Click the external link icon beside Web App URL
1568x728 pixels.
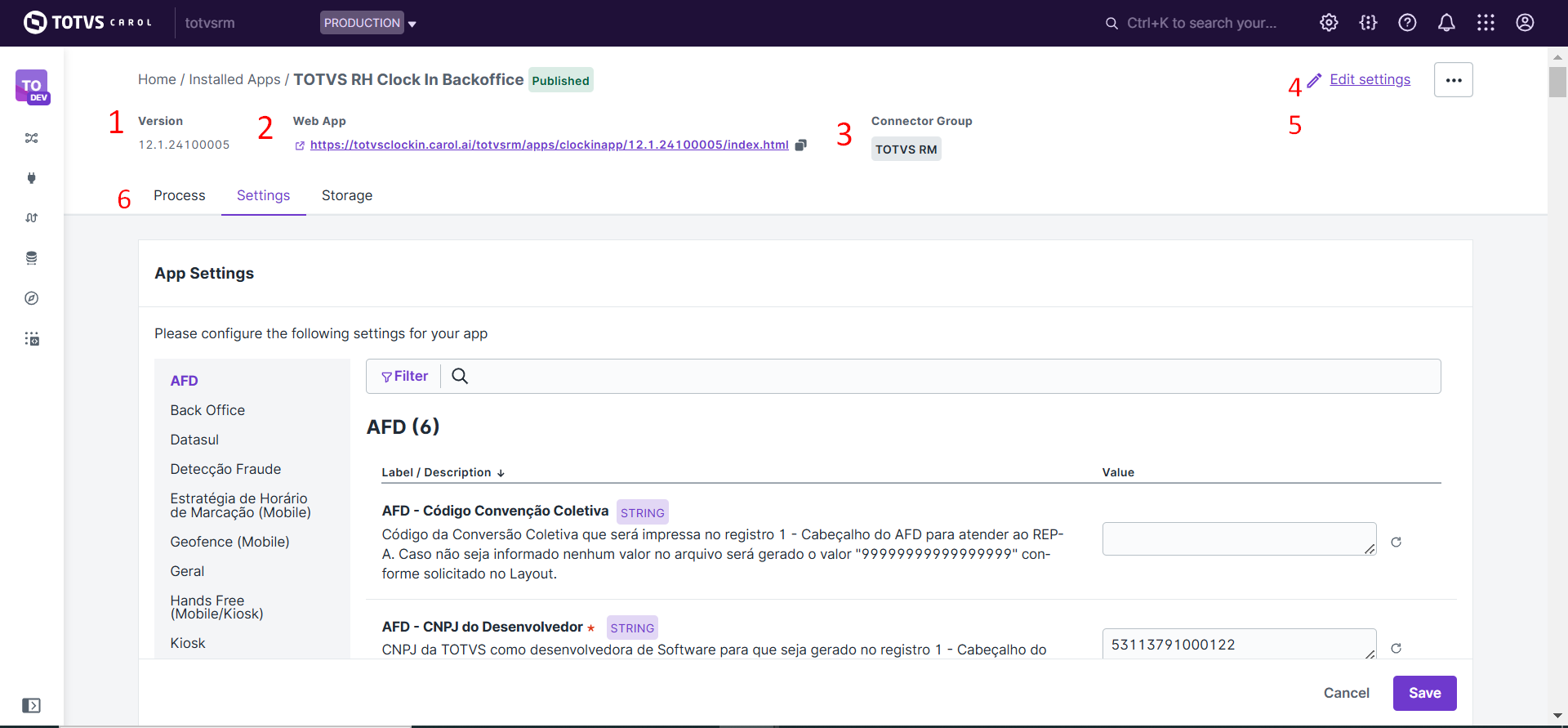click(300, 145)
